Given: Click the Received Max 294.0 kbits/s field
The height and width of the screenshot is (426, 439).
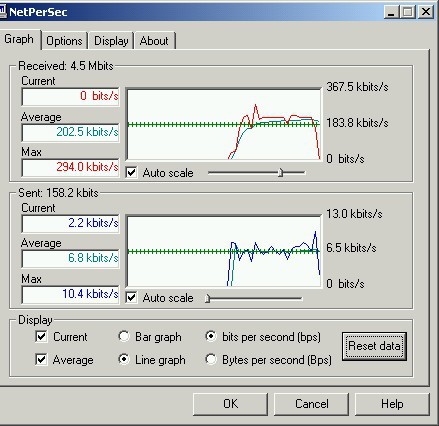Looking at the screenshot, I should [x=70, y=167].
